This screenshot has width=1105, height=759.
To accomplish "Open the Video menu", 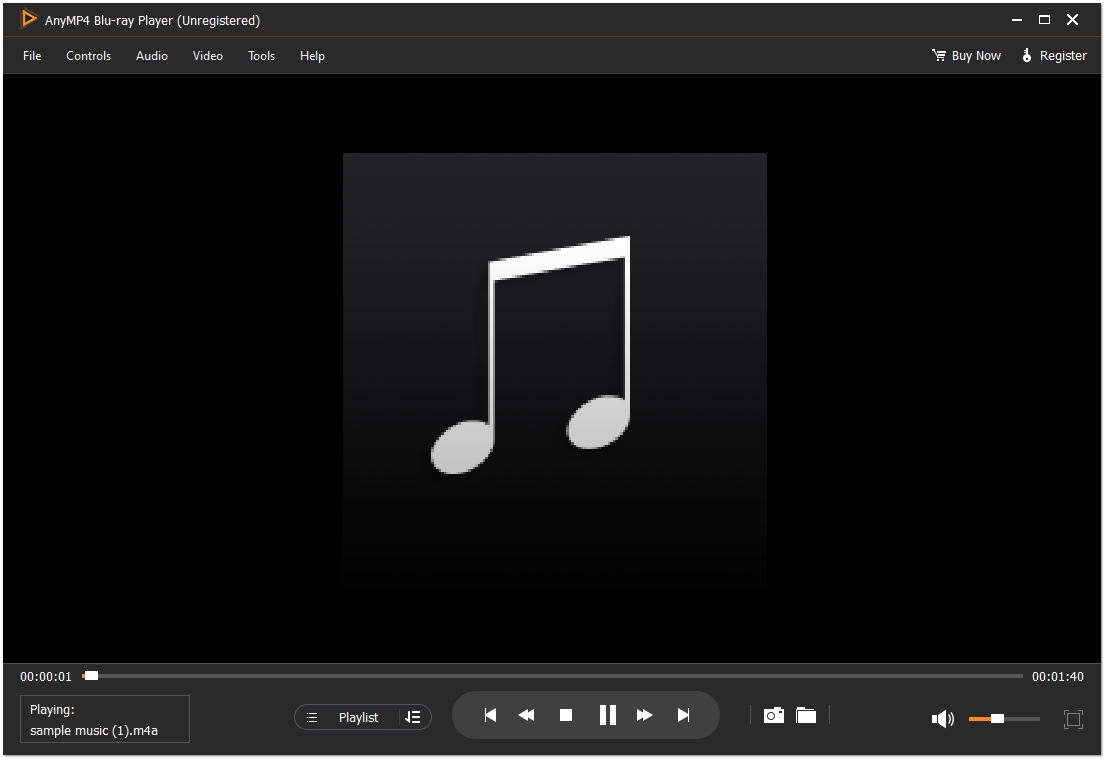I will 207,56.
